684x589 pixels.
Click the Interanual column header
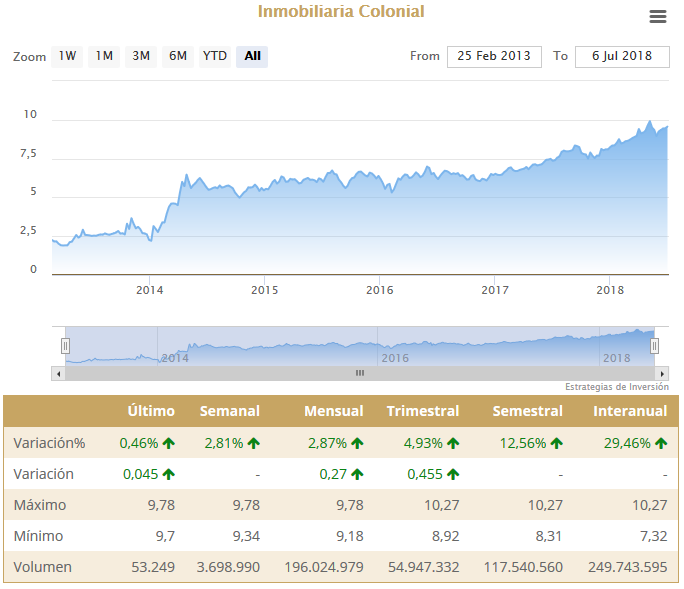click(x=630, y=411)
